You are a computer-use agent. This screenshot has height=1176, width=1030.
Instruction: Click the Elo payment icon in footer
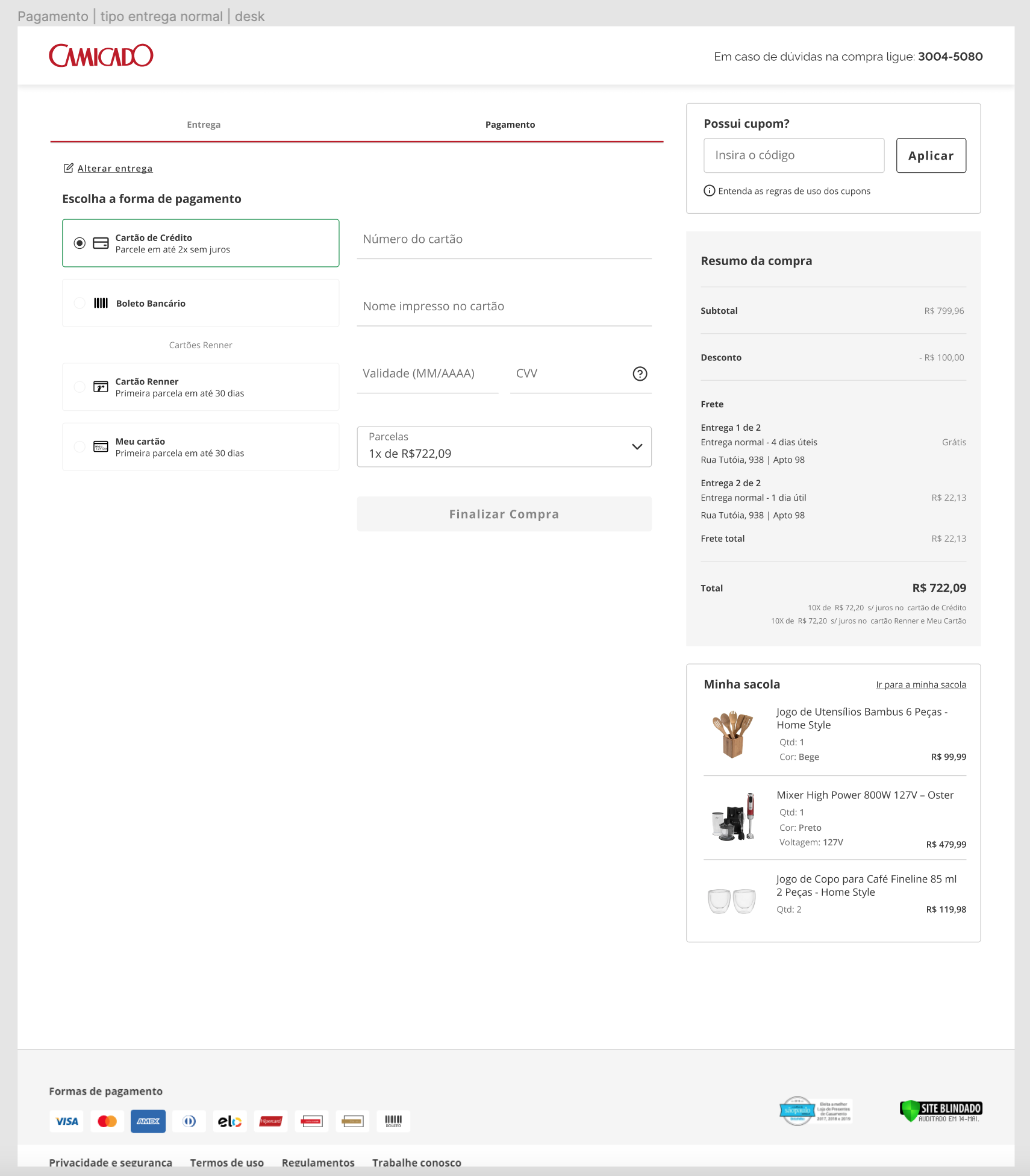230,1121
